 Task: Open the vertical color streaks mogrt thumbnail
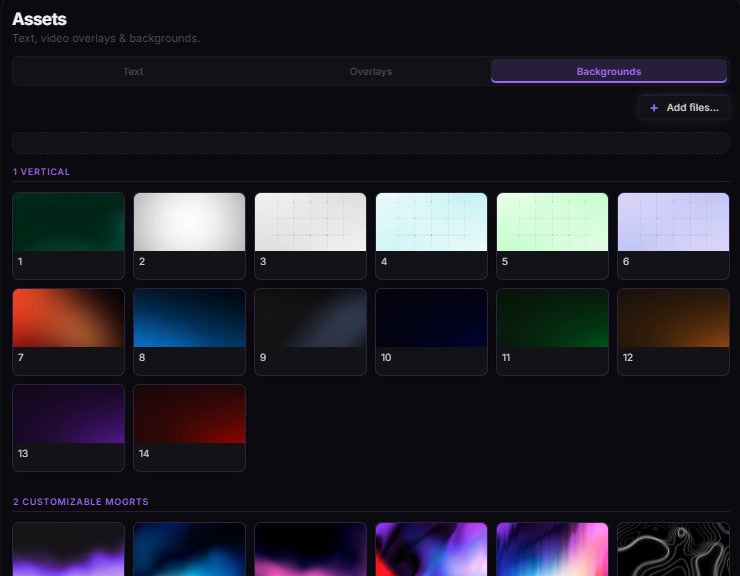552,549
